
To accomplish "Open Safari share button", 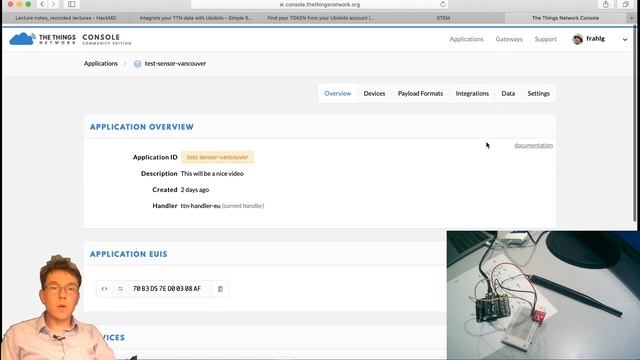I will coord(605,4).
